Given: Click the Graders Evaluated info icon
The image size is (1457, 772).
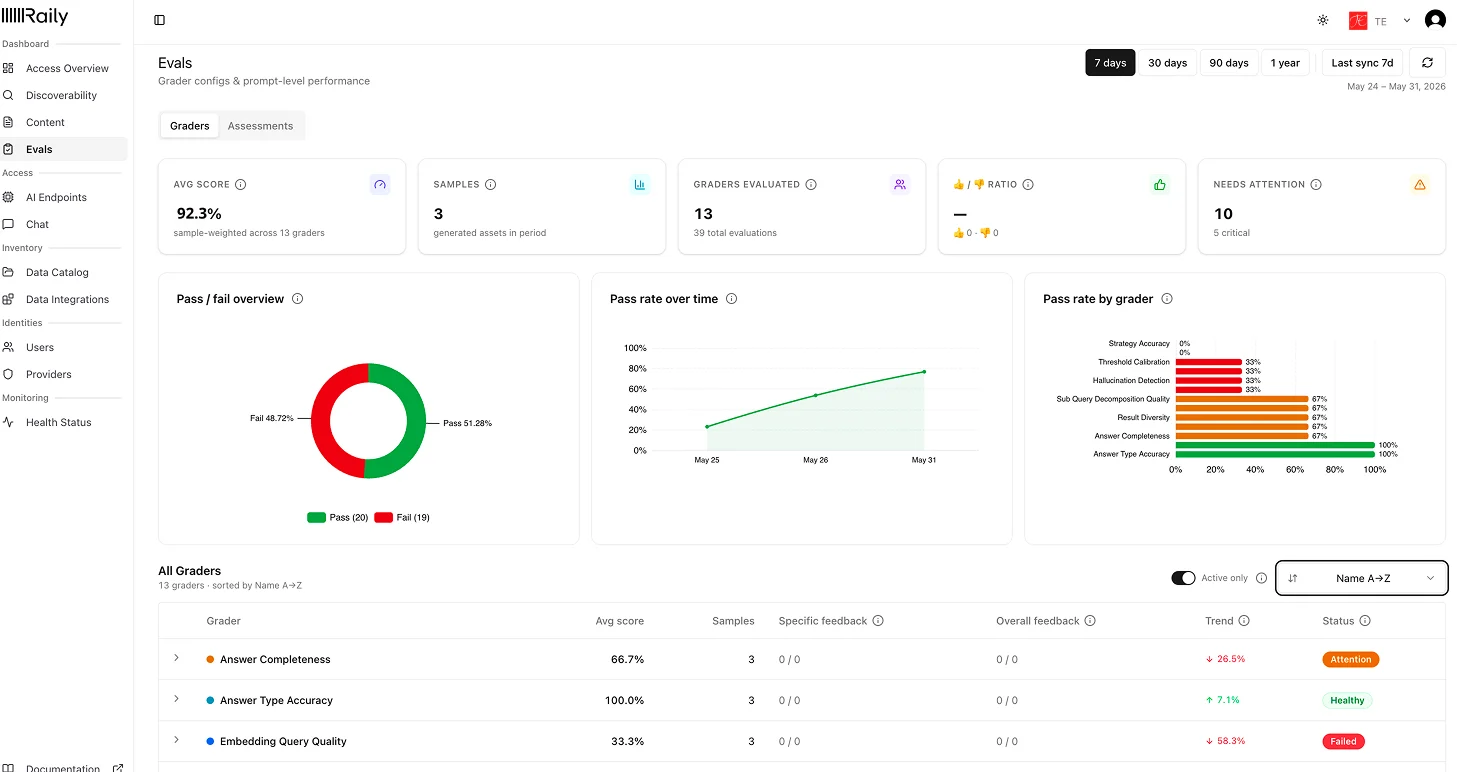Looking at the screenshot, I should pos(811,185).
